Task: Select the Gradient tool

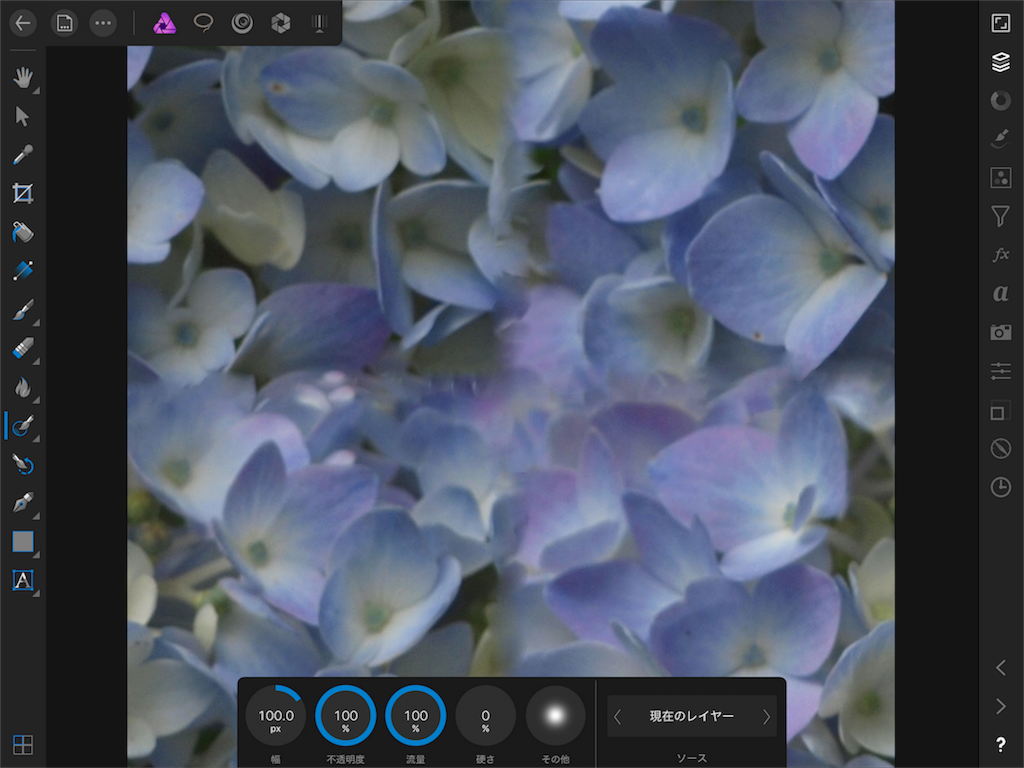Action: (x=23, y=270)
